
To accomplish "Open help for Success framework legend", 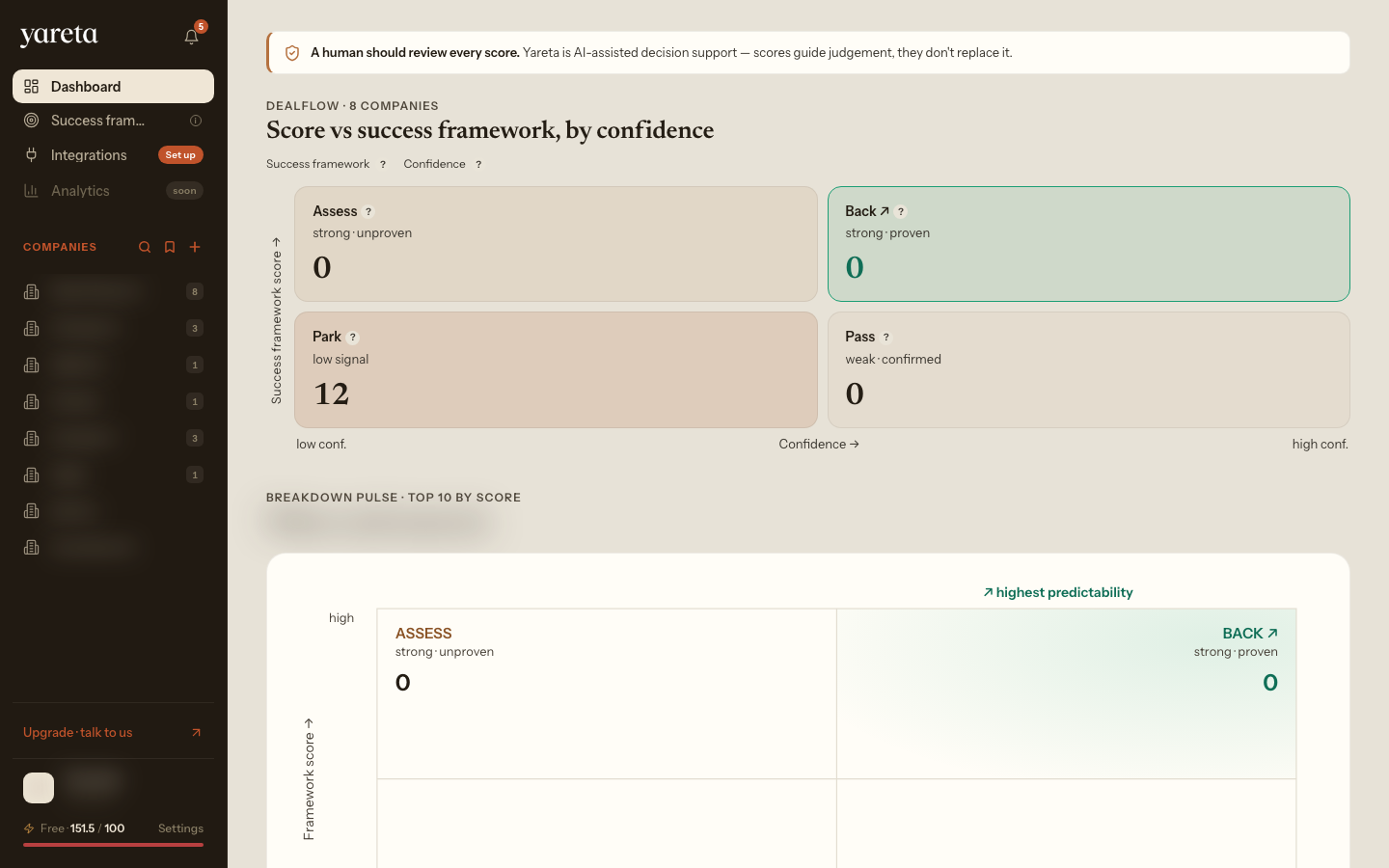I will click(x=383, y=165).
